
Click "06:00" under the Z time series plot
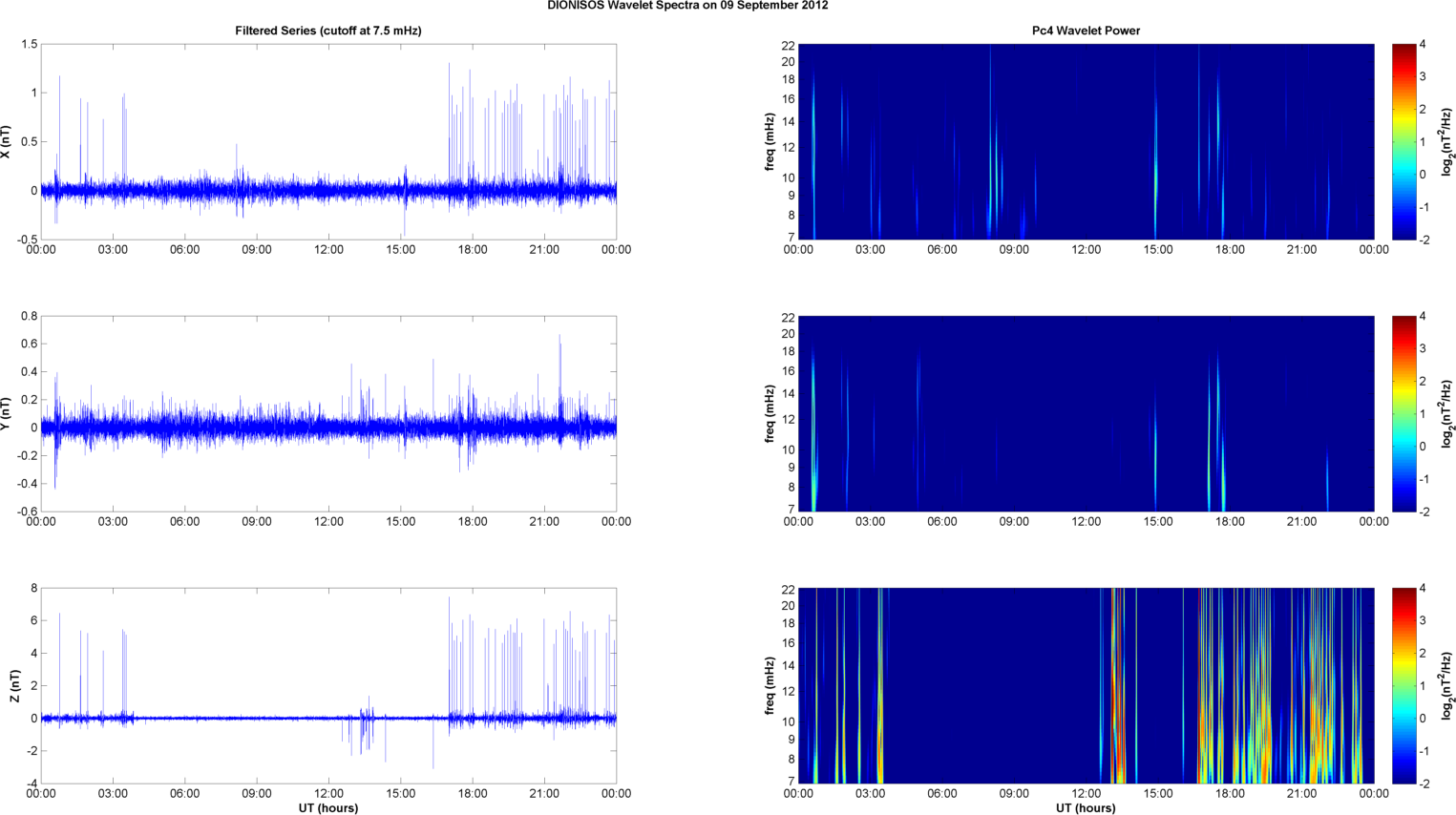coord(184,794)
